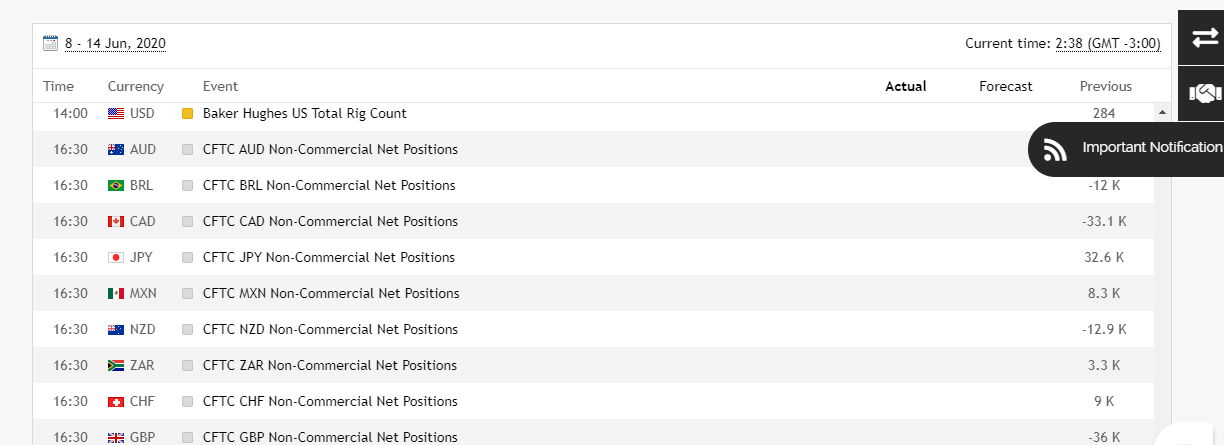Click the transfer arrows icon in sidebar
Viewport: 1224px width, 445px height.
(x=1203, y=39)
